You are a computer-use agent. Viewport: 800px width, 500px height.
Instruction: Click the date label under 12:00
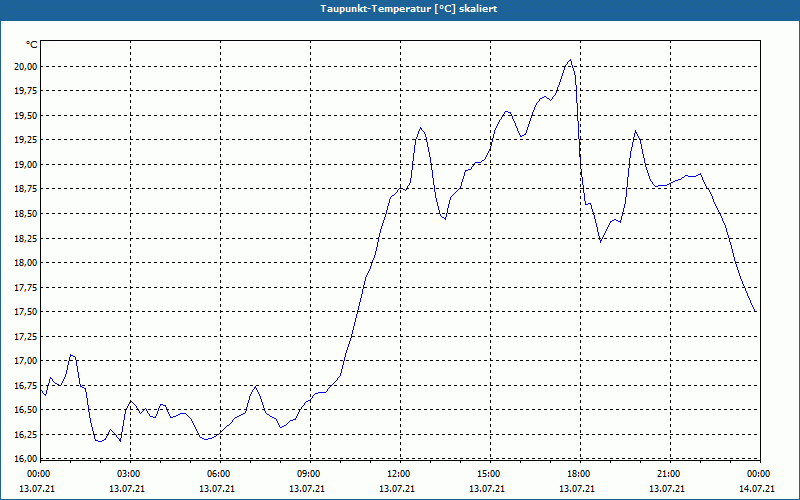click(396, 489)
